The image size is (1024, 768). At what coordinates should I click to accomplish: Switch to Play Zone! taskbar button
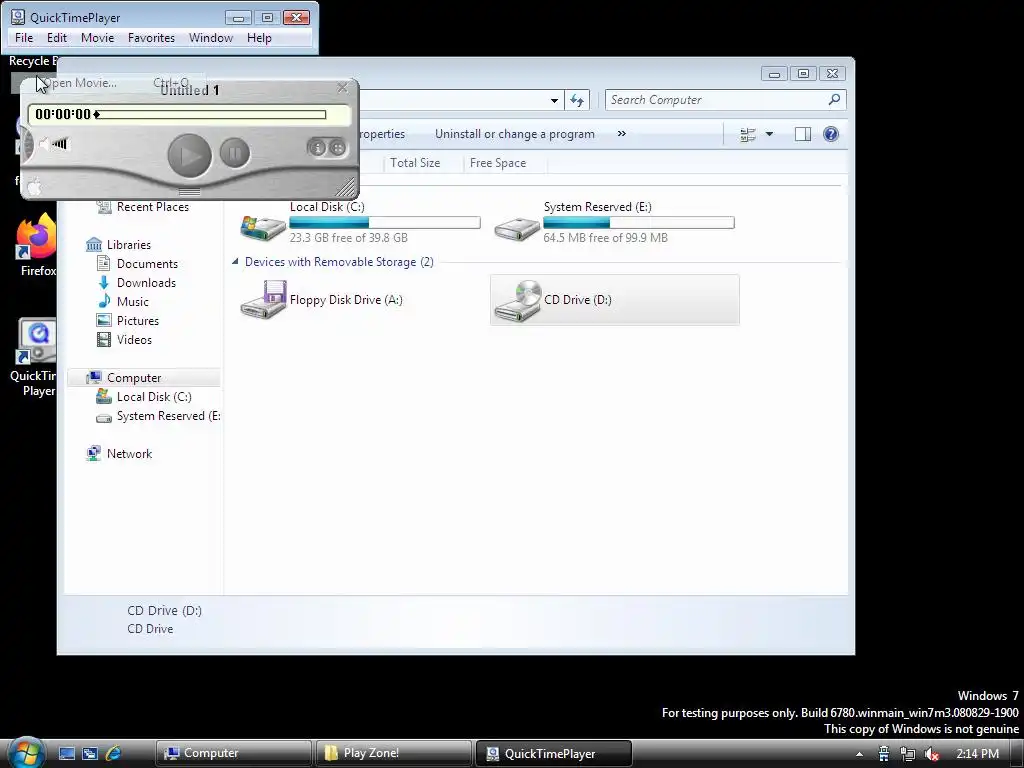click(393, 753)
